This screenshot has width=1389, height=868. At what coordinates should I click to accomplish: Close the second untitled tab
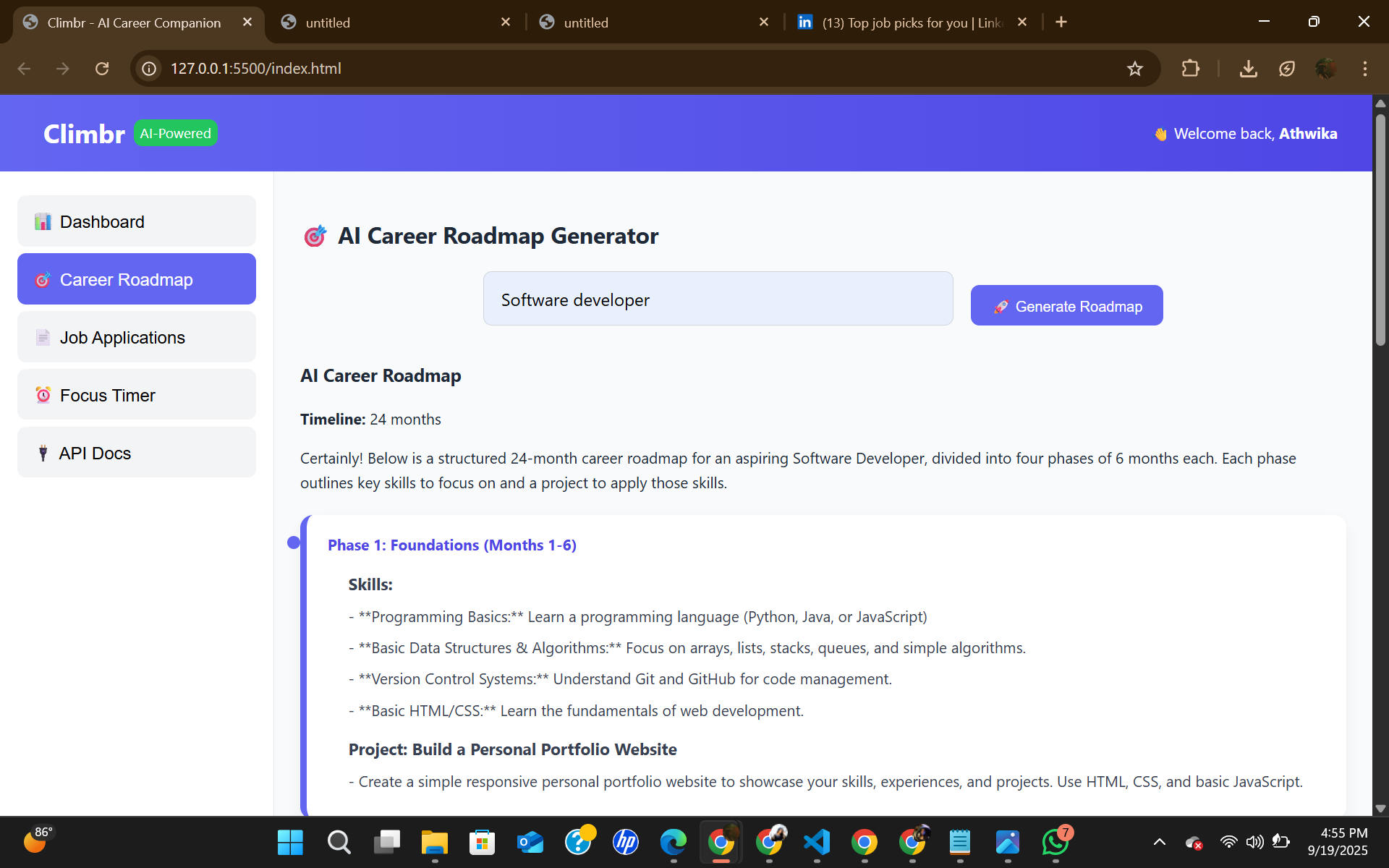tap(763, 22)
